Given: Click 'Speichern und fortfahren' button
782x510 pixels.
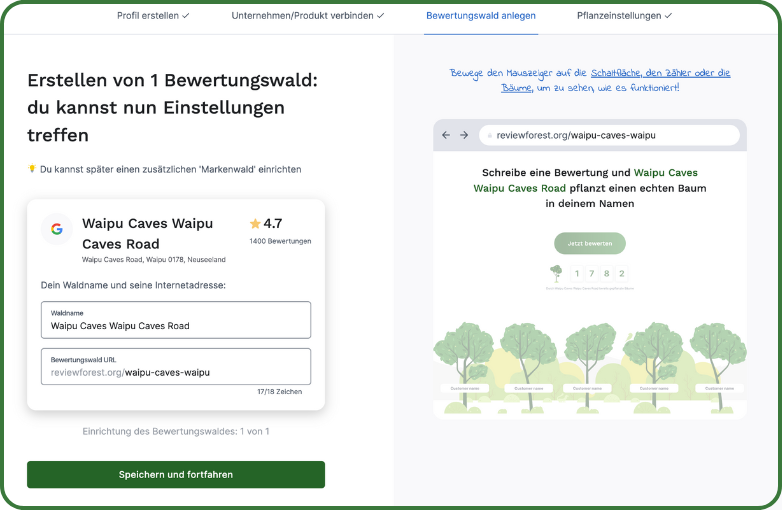Looking at the screenshot, I should (176, 474).
